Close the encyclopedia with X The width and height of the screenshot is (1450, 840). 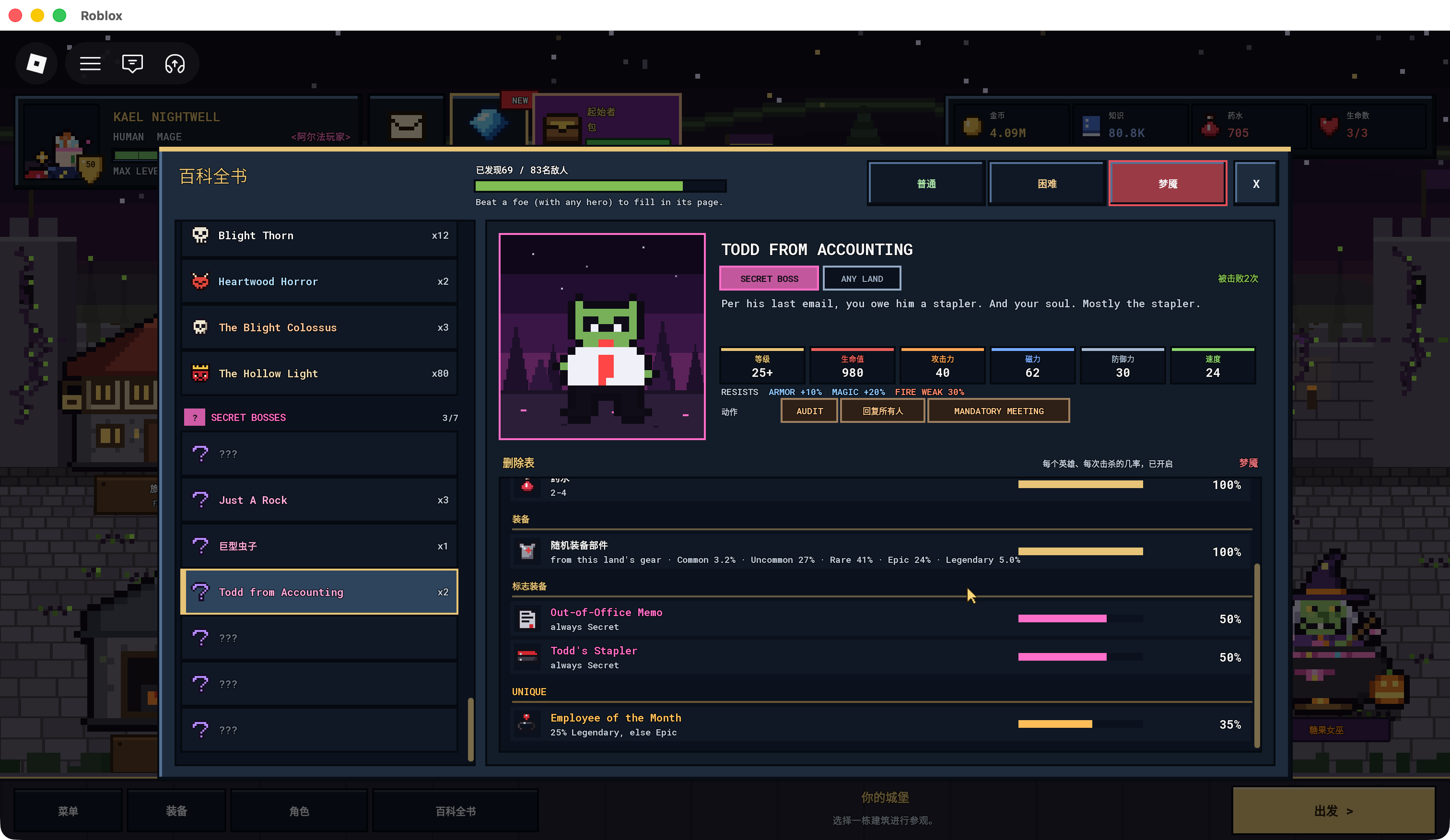[1256, 184]
